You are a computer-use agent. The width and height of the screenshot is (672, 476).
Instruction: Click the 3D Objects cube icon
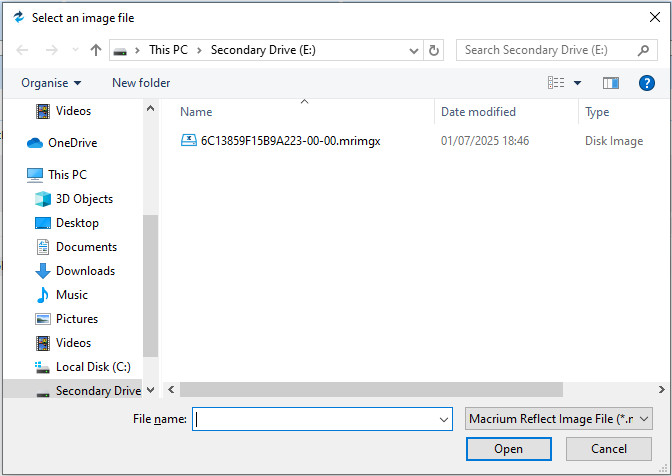click(43, 199)
